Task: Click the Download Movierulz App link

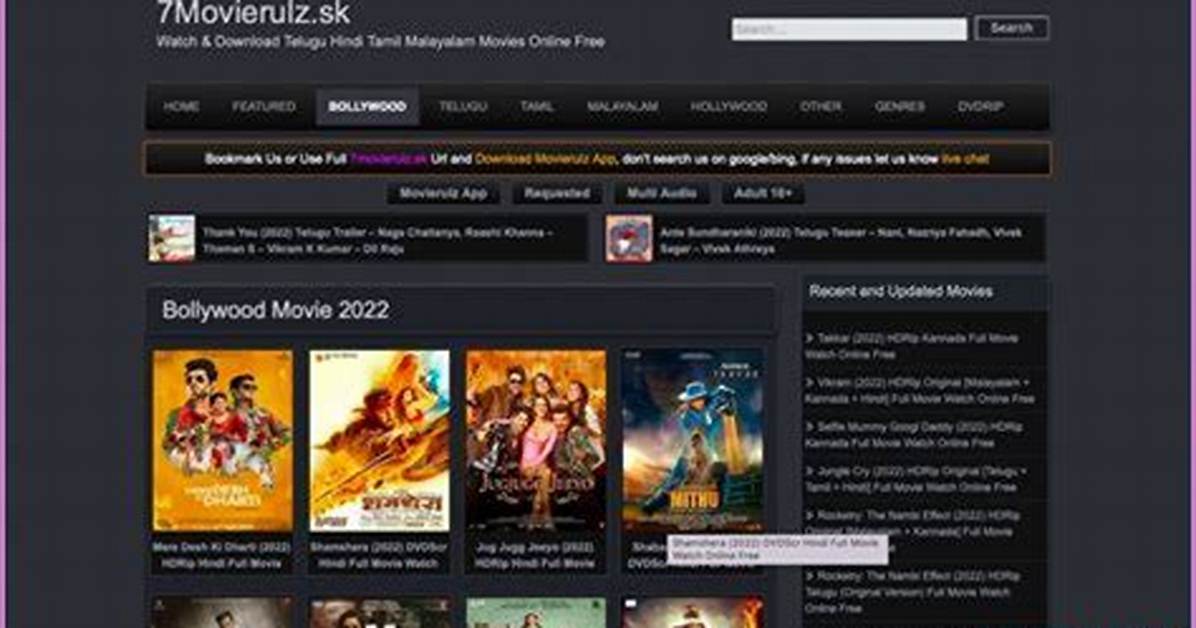Action: [x=545, y=159]
